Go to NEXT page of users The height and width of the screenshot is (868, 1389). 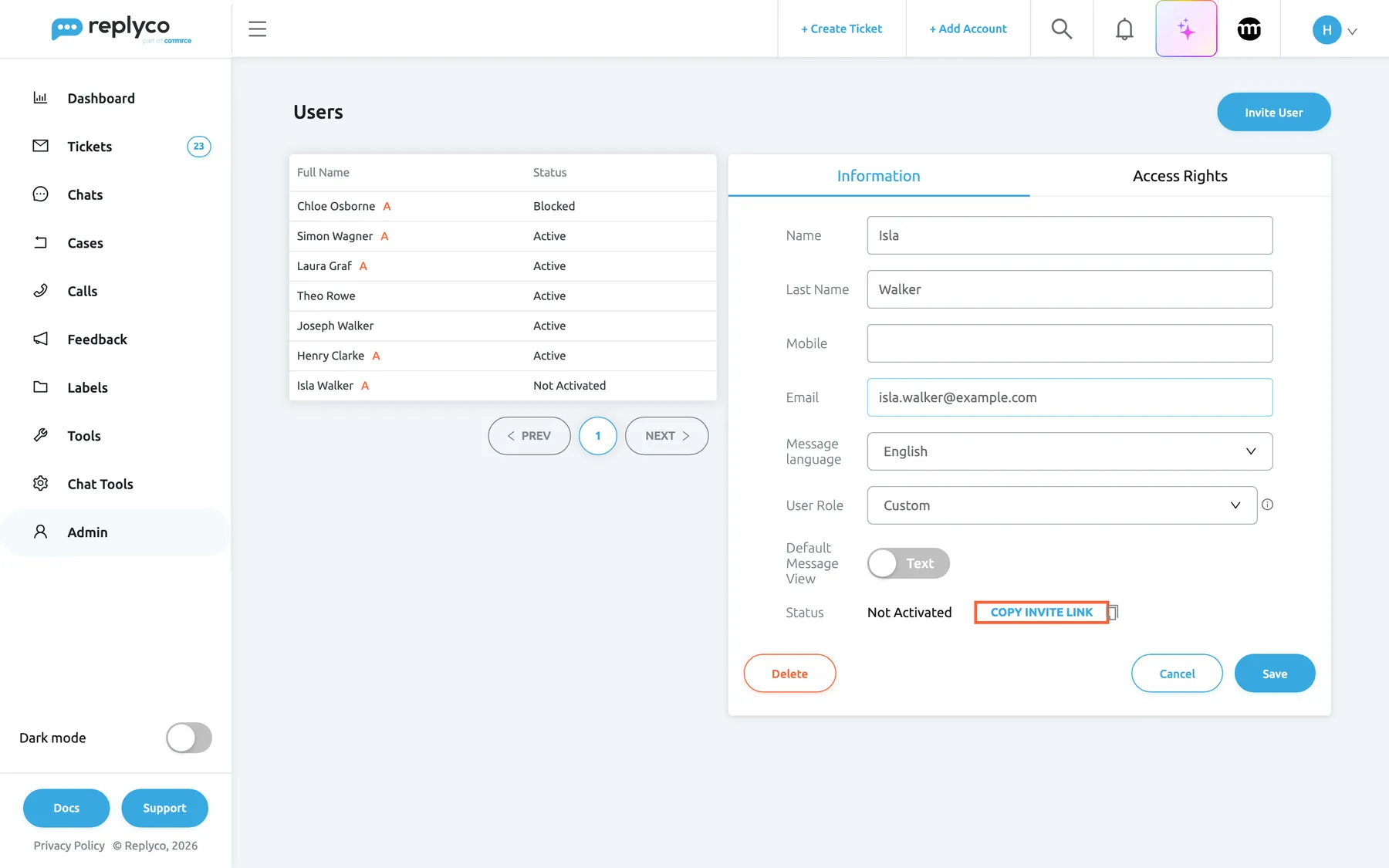pos(667,436)
